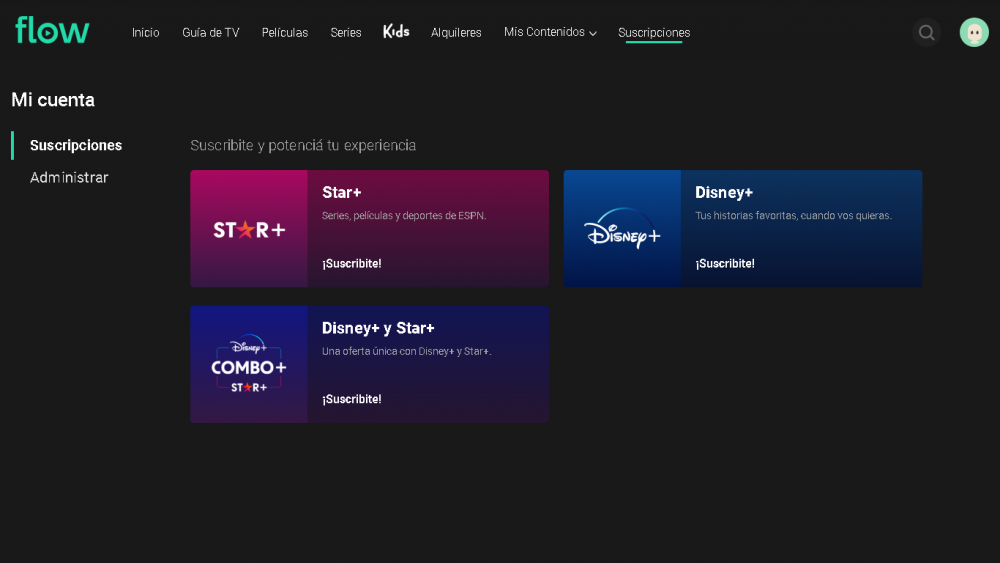
Task: Click the Star+ logo thumbnail
Action: click(249, 229)
